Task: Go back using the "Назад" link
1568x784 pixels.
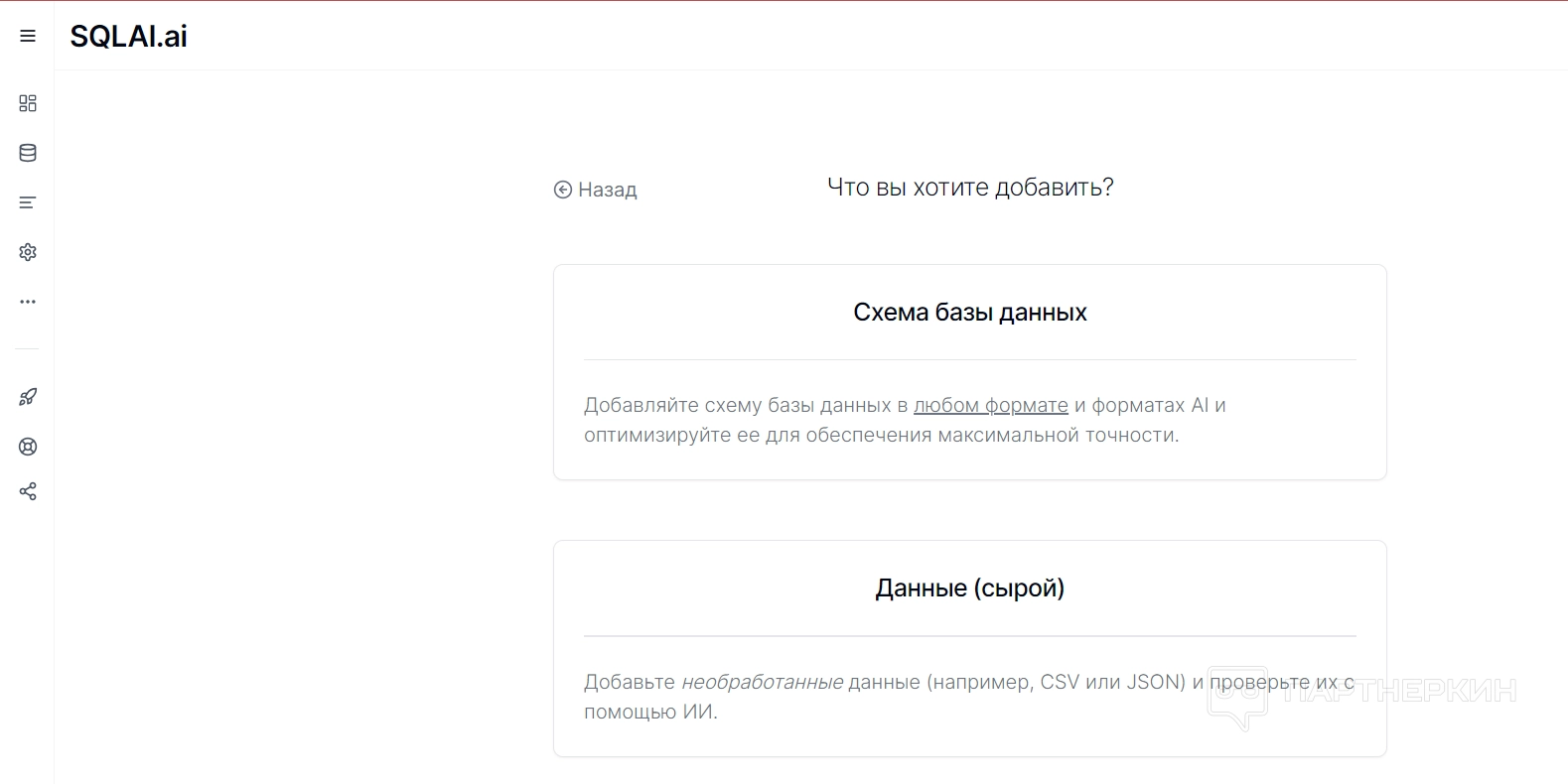Action: click(x=607, y=190)
